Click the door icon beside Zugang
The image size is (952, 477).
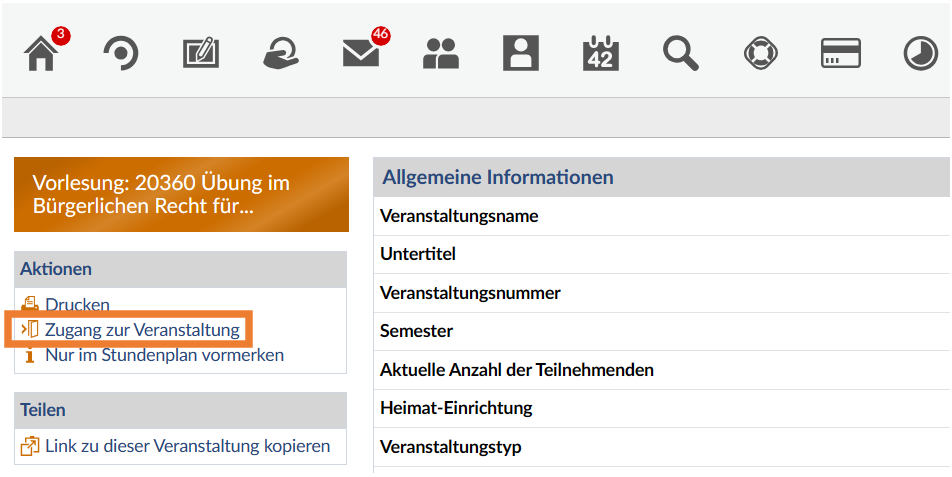click(30, 330)
